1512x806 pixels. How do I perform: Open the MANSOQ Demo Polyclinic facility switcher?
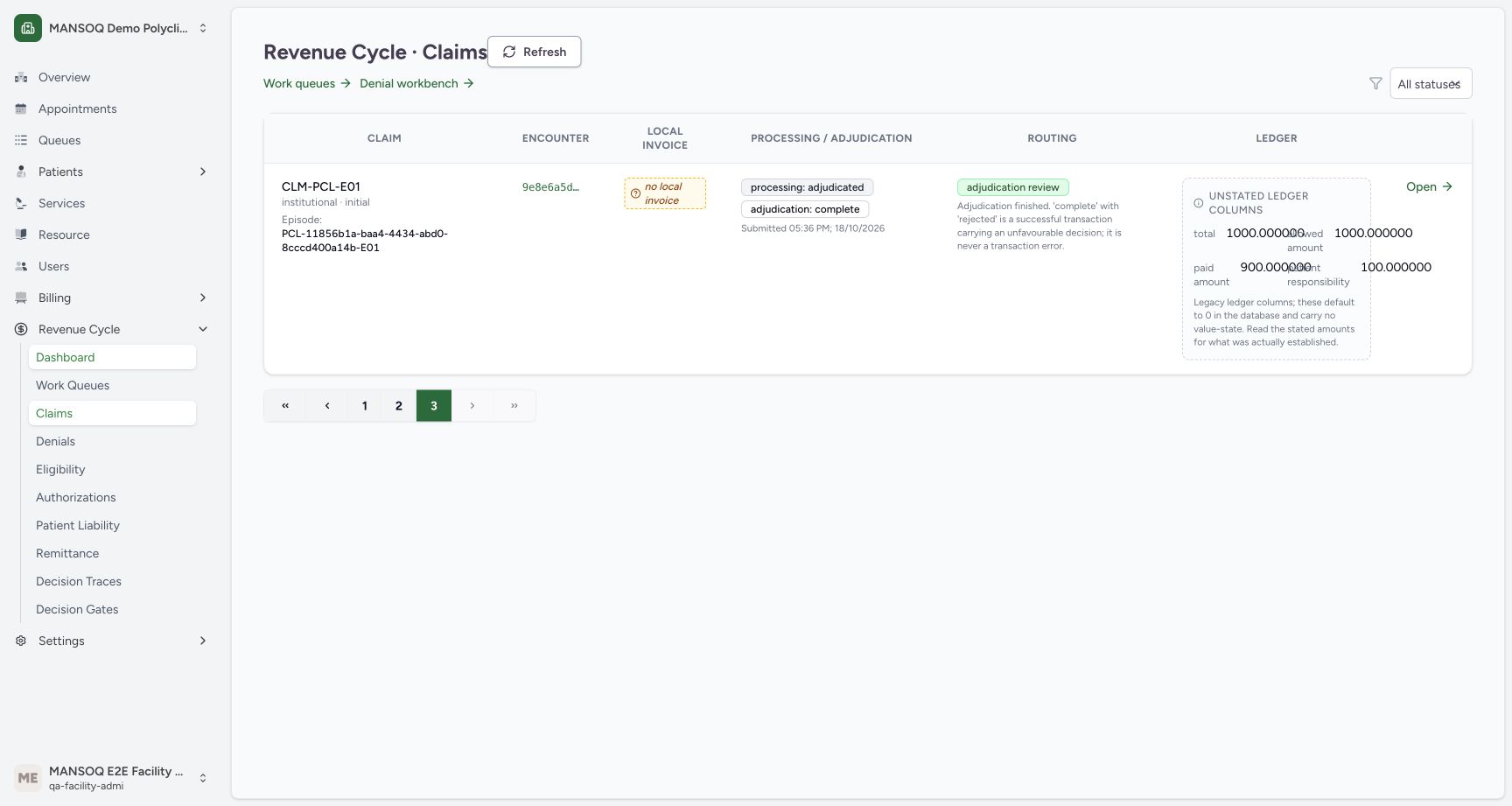click(112, 28)
